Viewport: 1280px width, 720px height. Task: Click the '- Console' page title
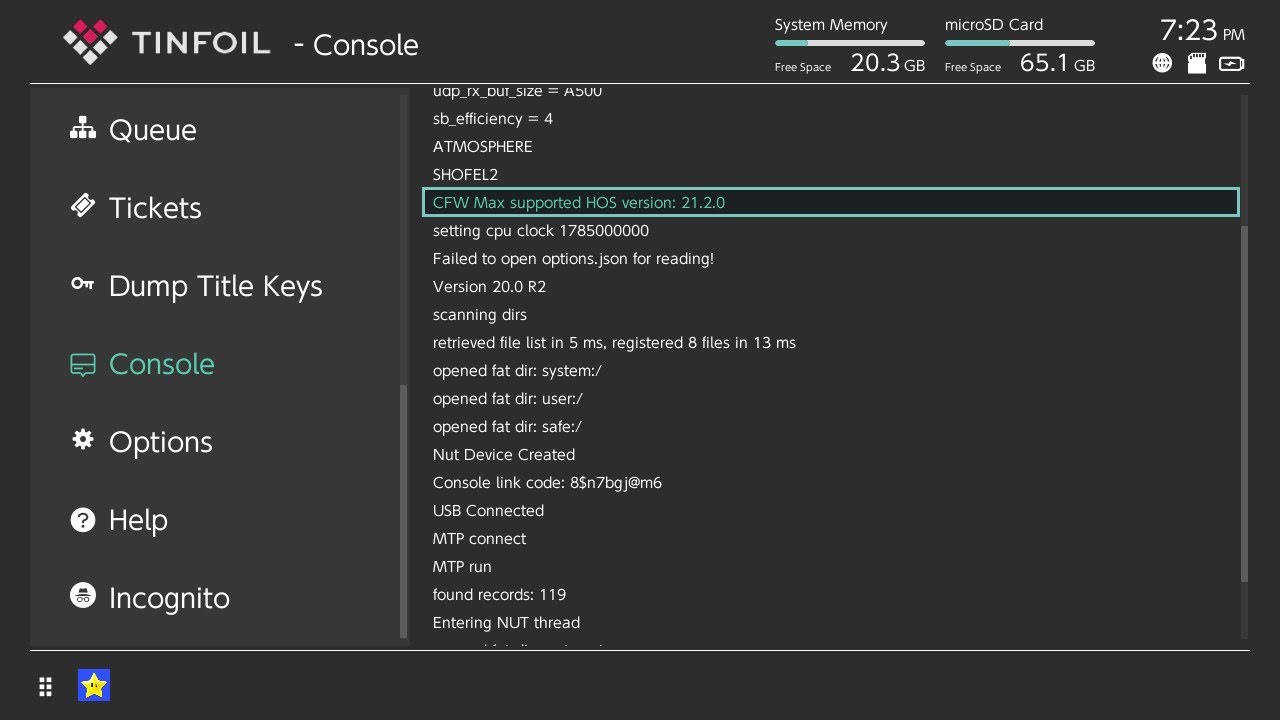click(x=356, y=45)
